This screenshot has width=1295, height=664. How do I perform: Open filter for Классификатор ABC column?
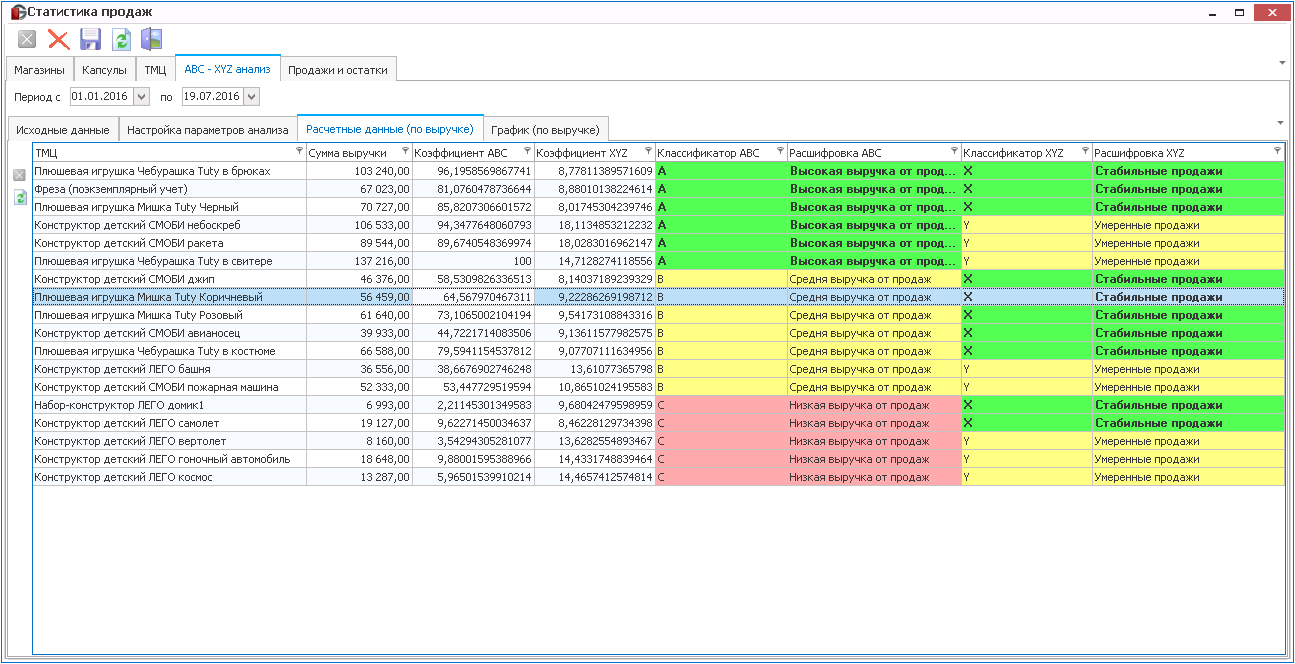pyautogui.click(x=780, y=151)
